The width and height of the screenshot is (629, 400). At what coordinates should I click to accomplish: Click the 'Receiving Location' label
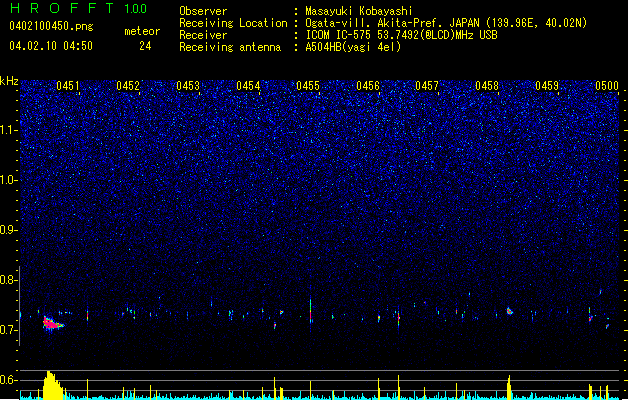233,23
